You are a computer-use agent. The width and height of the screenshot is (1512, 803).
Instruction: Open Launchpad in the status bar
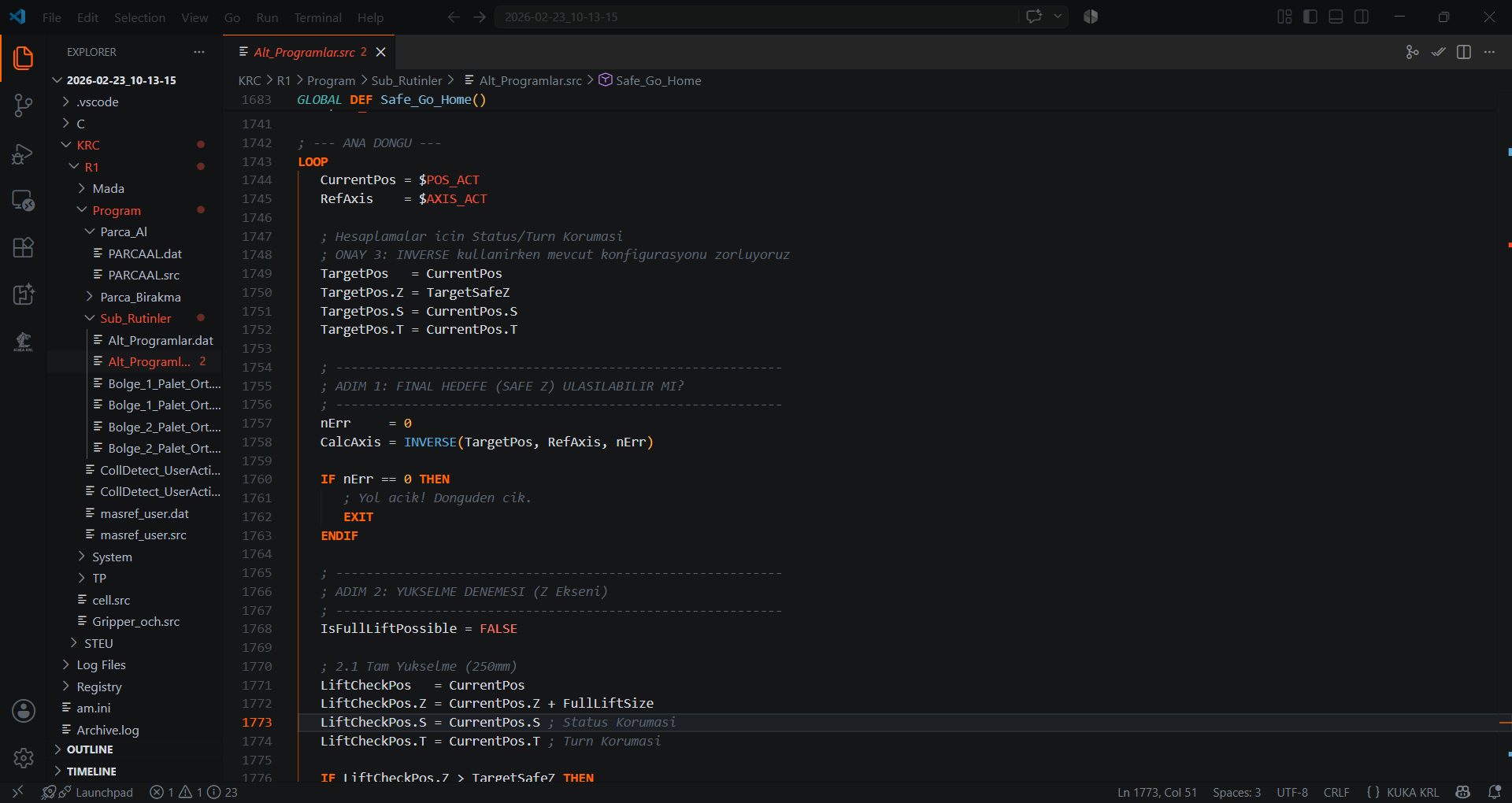[87, 792]
